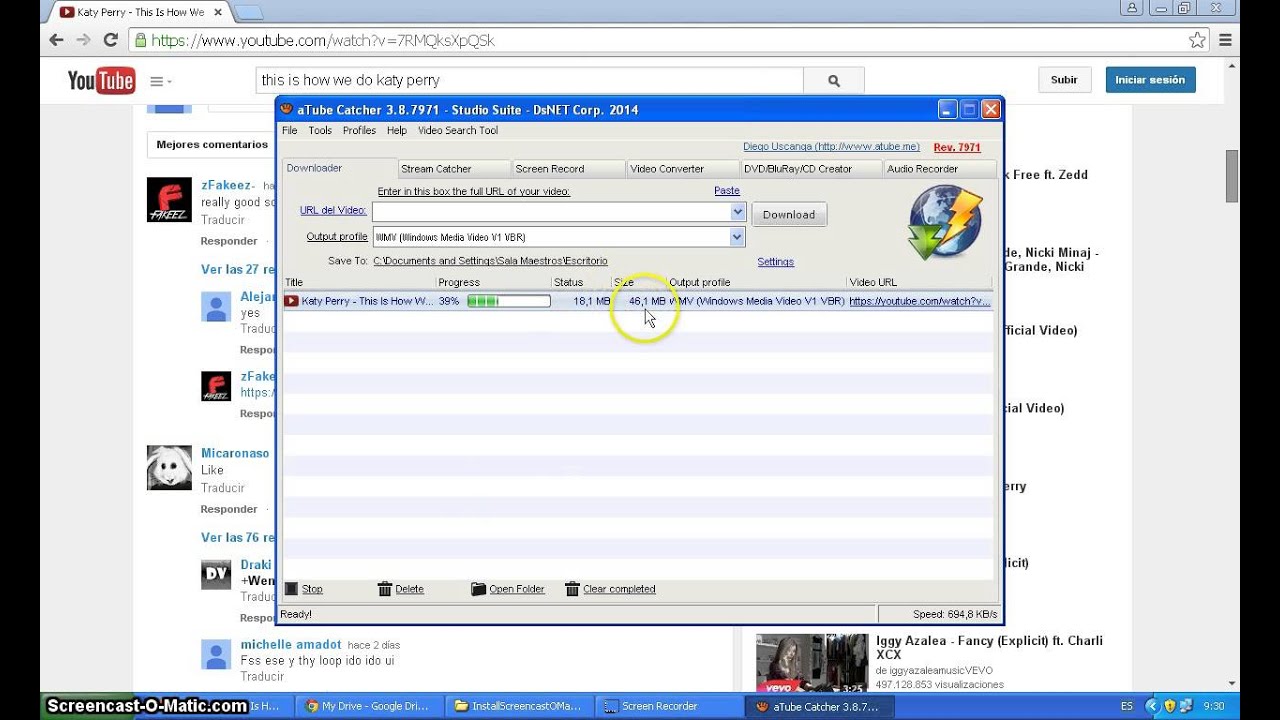Open the Profiles menu

tap(359, 130)
